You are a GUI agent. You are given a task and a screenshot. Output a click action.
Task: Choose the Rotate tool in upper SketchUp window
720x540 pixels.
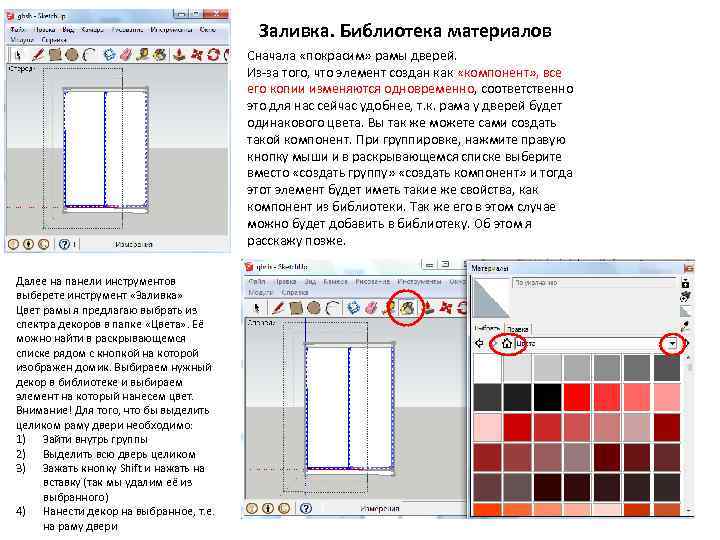click(214, 55)
